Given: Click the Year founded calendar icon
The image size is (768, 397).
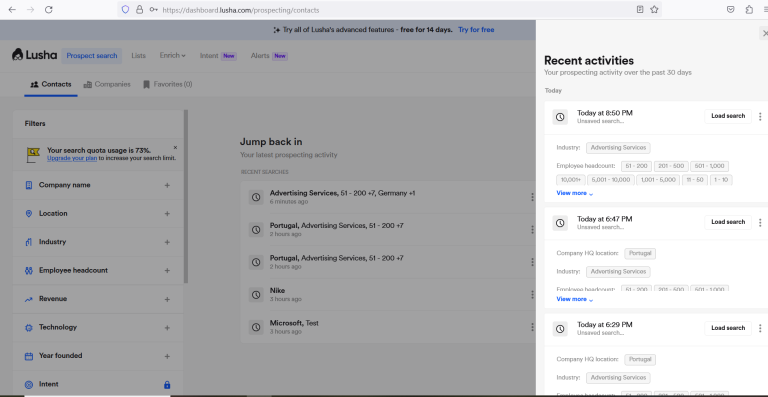Looking at the screenshot, I should (x=29, y=356).
